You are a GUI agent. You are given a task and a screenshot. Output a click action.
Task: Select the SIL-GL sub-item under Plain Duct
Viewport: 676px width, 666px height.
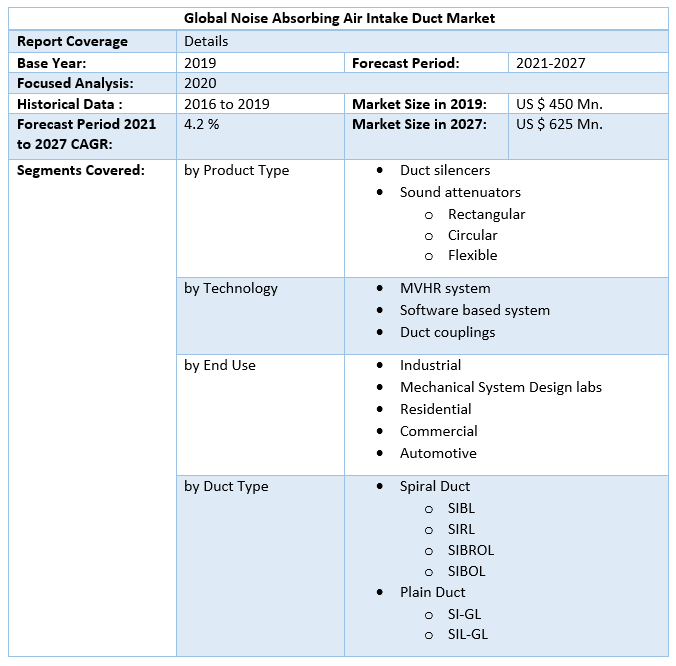click(x=468, y=634)
